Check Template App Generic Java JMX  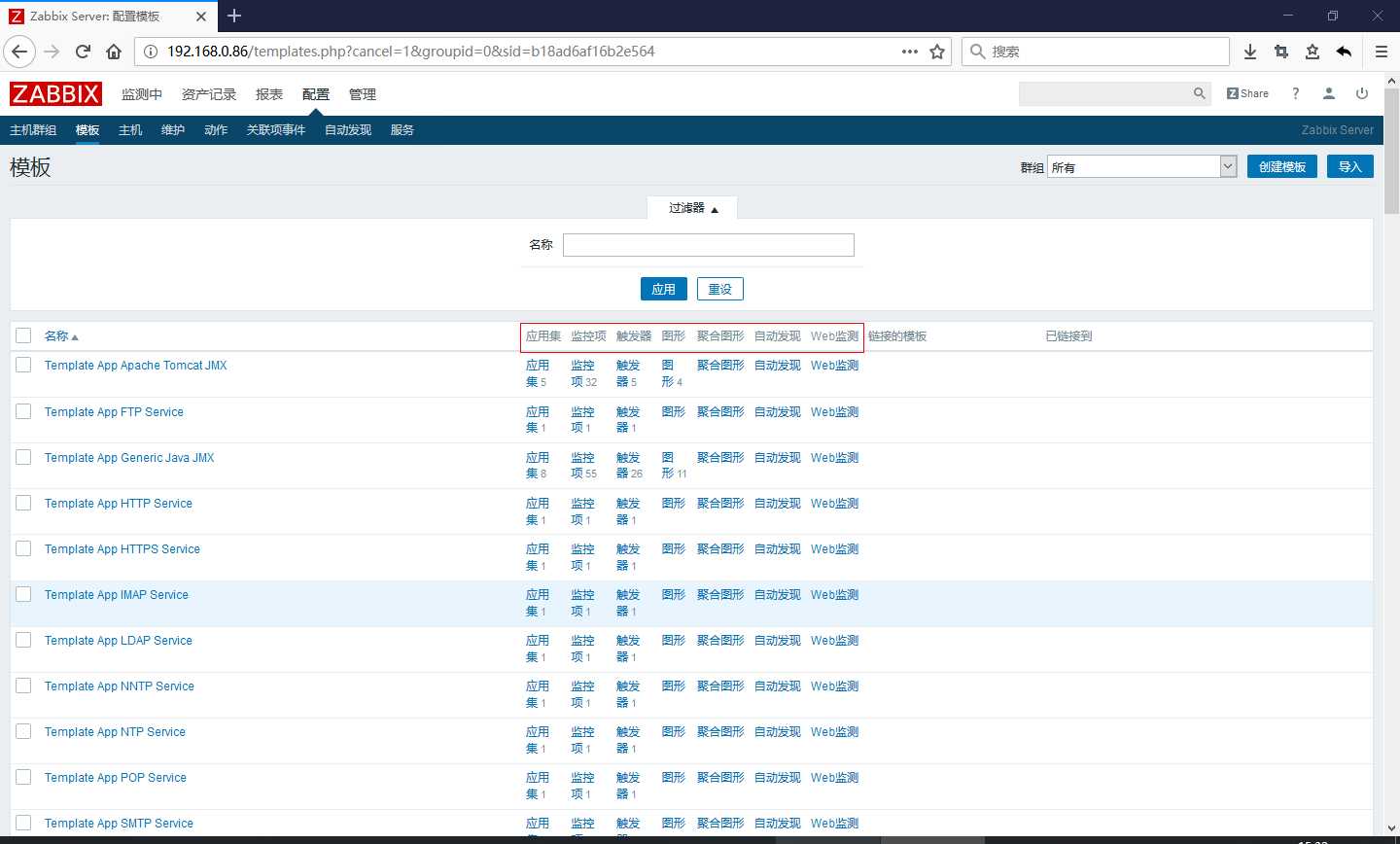[x=23, y=457]
